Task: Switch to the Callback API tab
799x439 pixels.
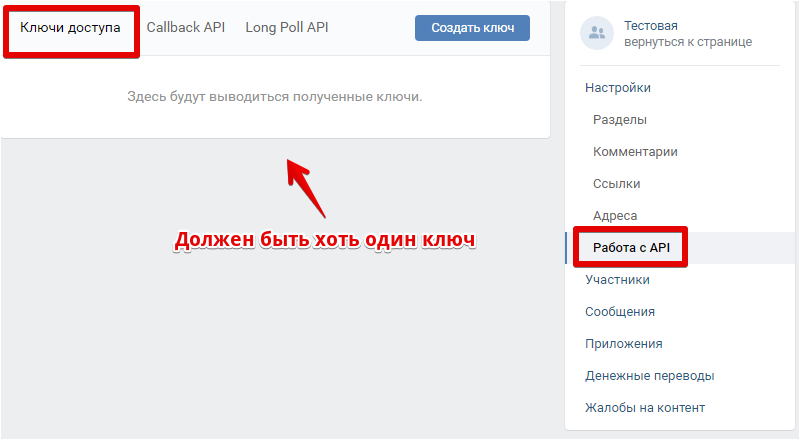Action: 185,28
